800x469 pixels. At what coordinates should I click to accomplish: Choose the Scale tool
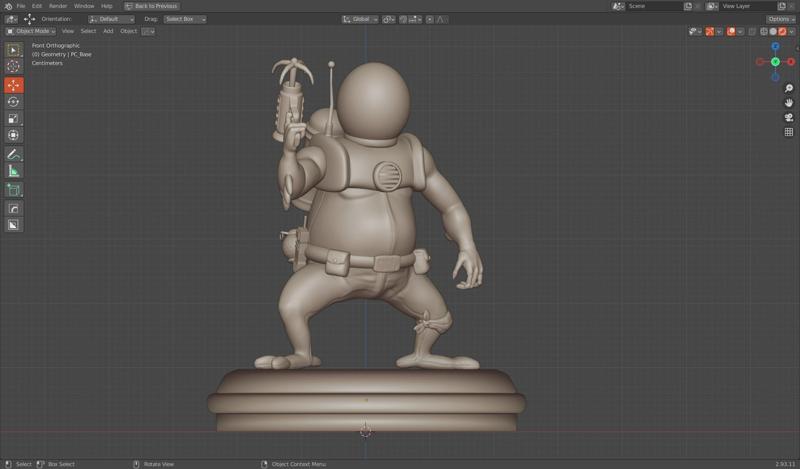(13, 118)
